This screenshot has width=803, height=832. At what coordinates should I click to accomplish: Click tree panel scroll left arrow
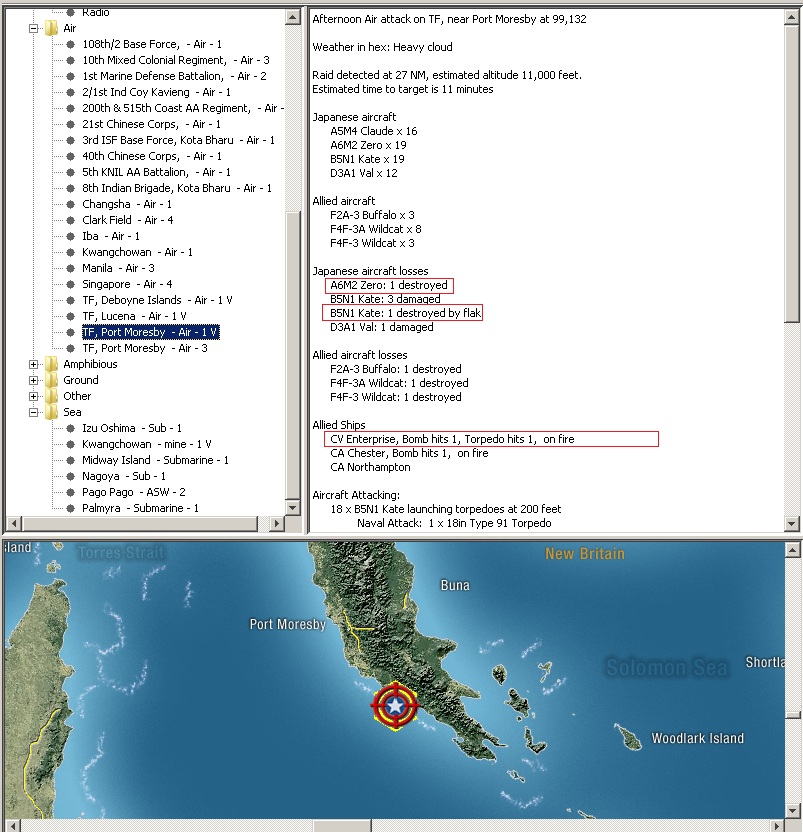(x=14, y=524)
